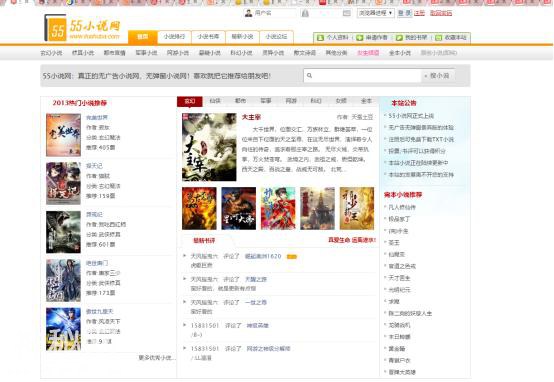This screenshot has height=382, width=554.
Task: Click the 莽荒纪 book cover thumbnail
Action: click(x=63, y=232)
